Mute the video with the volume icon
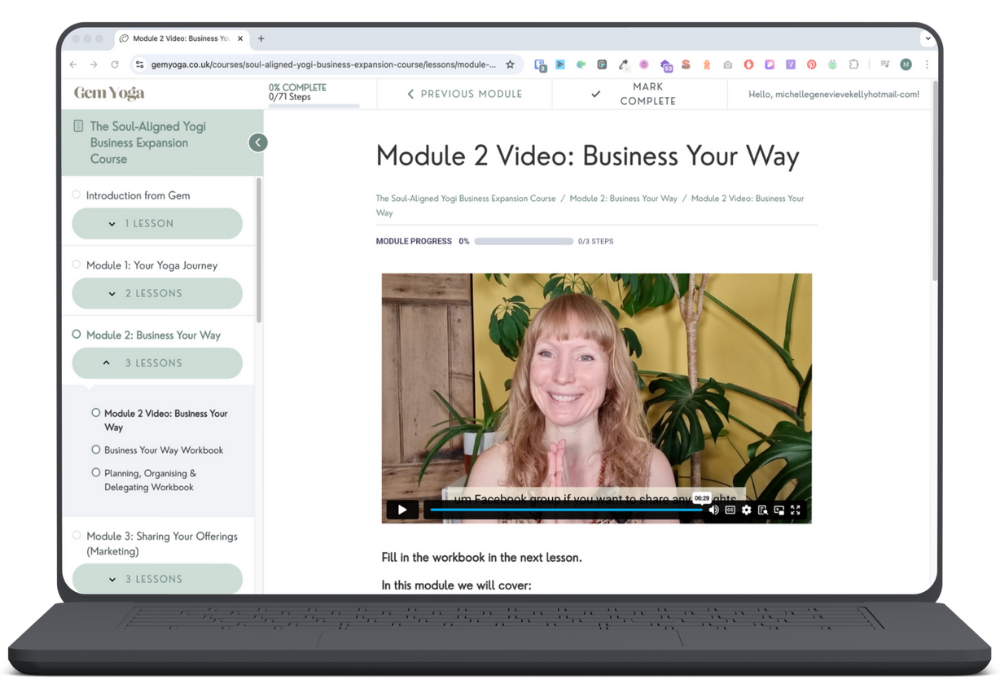 pos(713,510)
